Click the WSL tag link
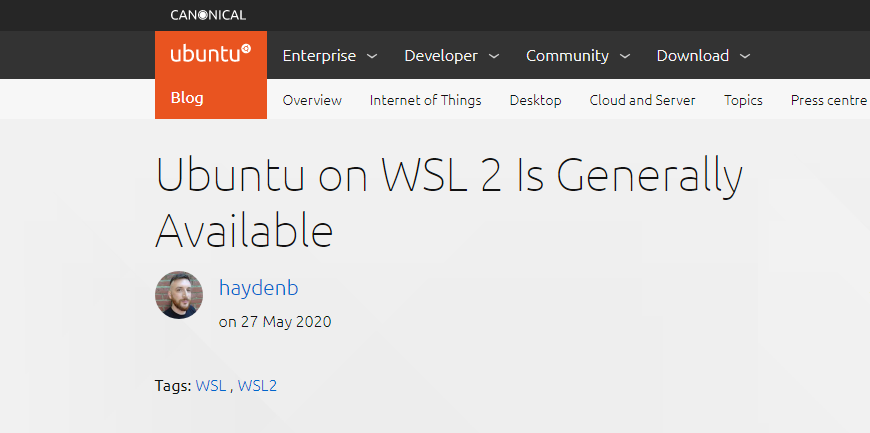This screenshot has height=433, width=870. coord(210,385)
